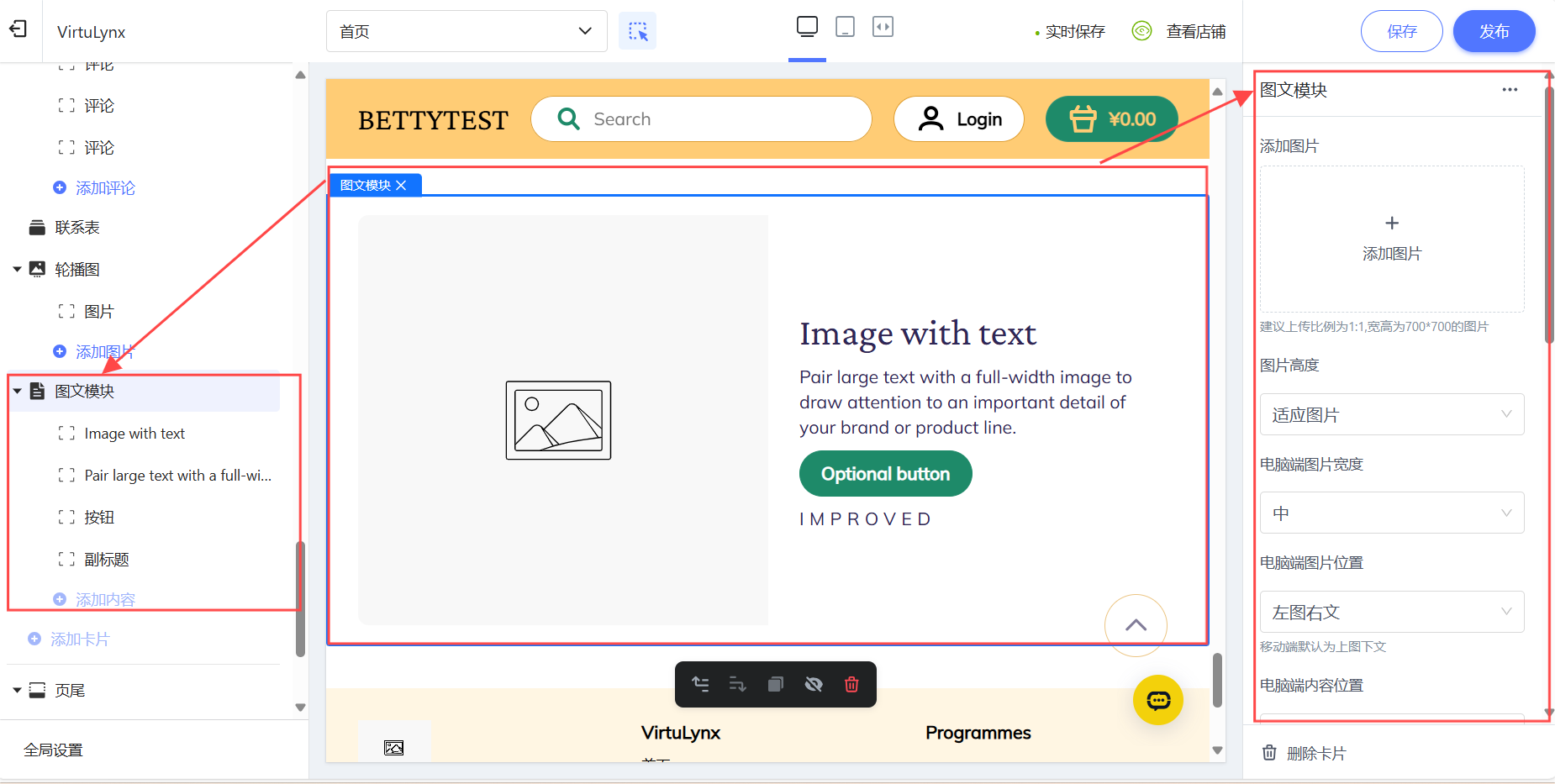Collapse the 轮播图 tree section
Image resolution: width=1555 pixels, height=784 pixels.
point(17,269)
